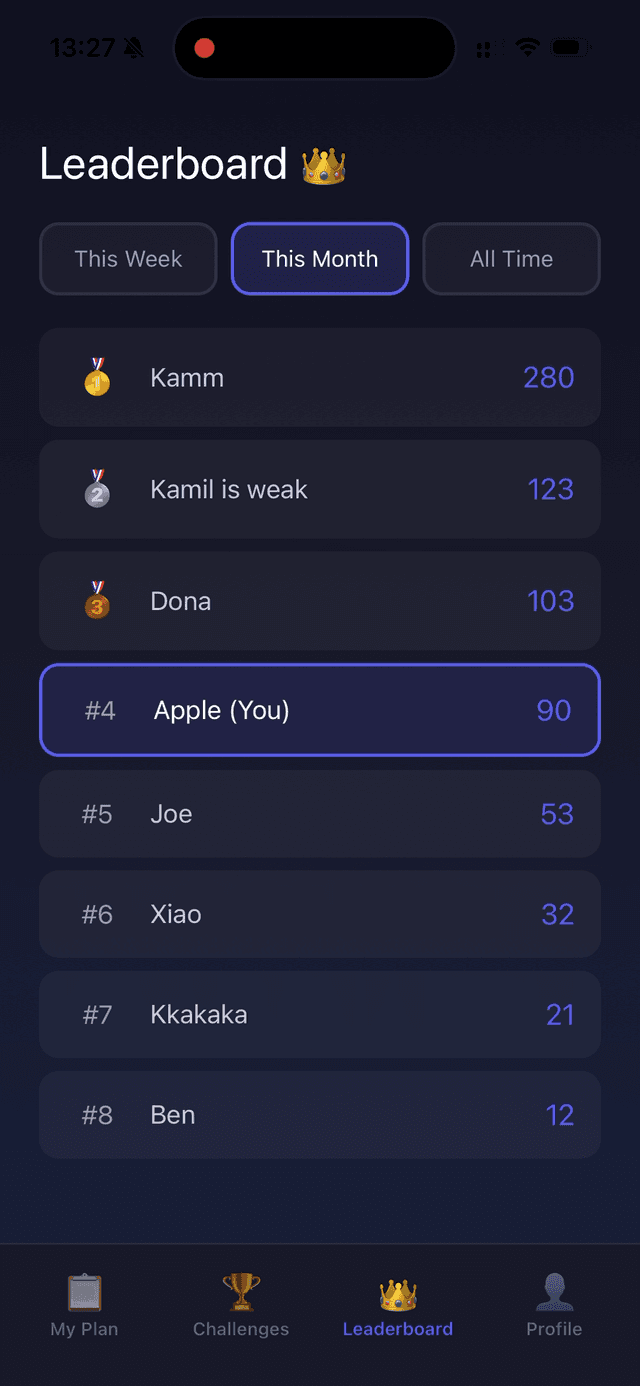
Task: Click the silver medal beside Kamil is weak
Action: [x=97, y=489]
